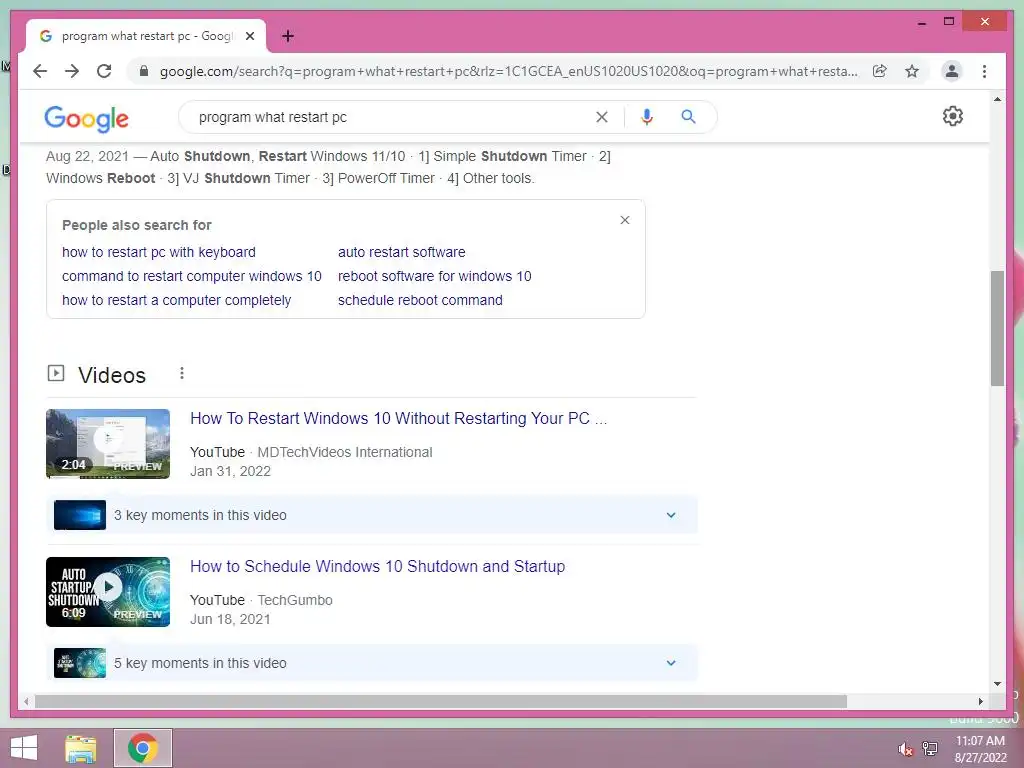Open 'how to restart a computer completely'

pos(176,300)
